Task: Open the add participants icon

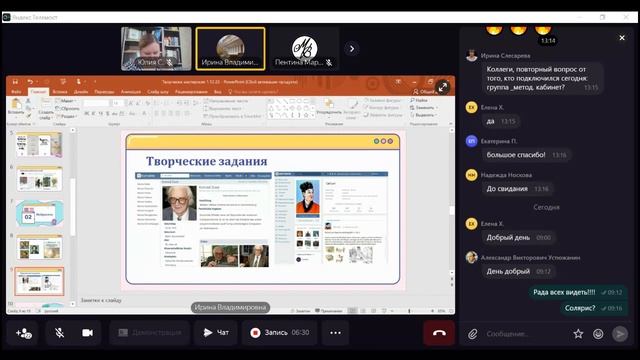Action: click(23, 333)
